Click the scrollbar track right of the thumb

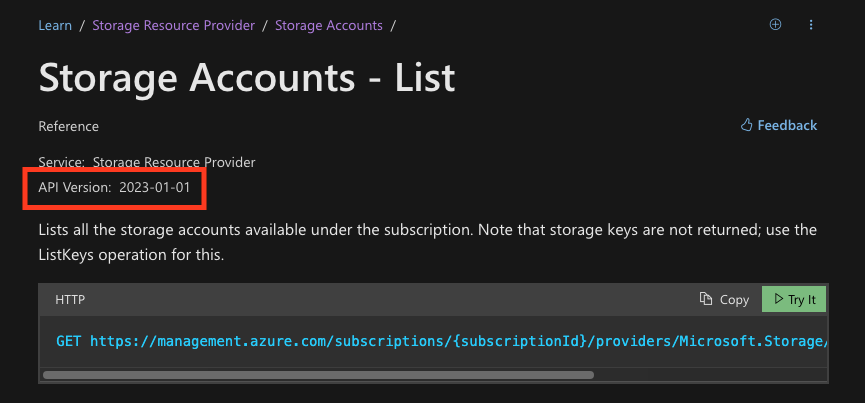click(710, 376)
